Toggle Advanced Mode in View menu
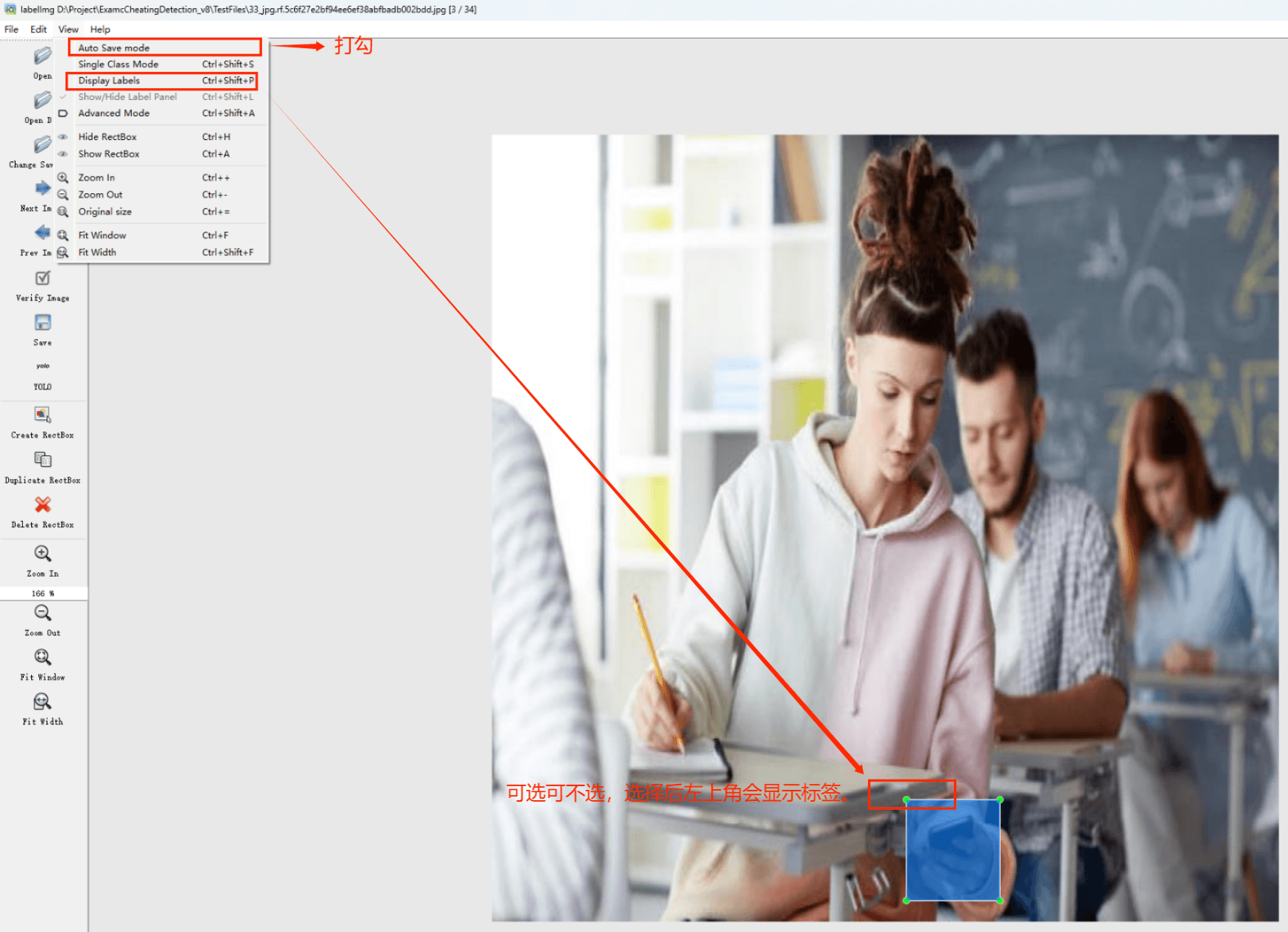Screen dimensions: 1288x932 [x=162, y=113]
